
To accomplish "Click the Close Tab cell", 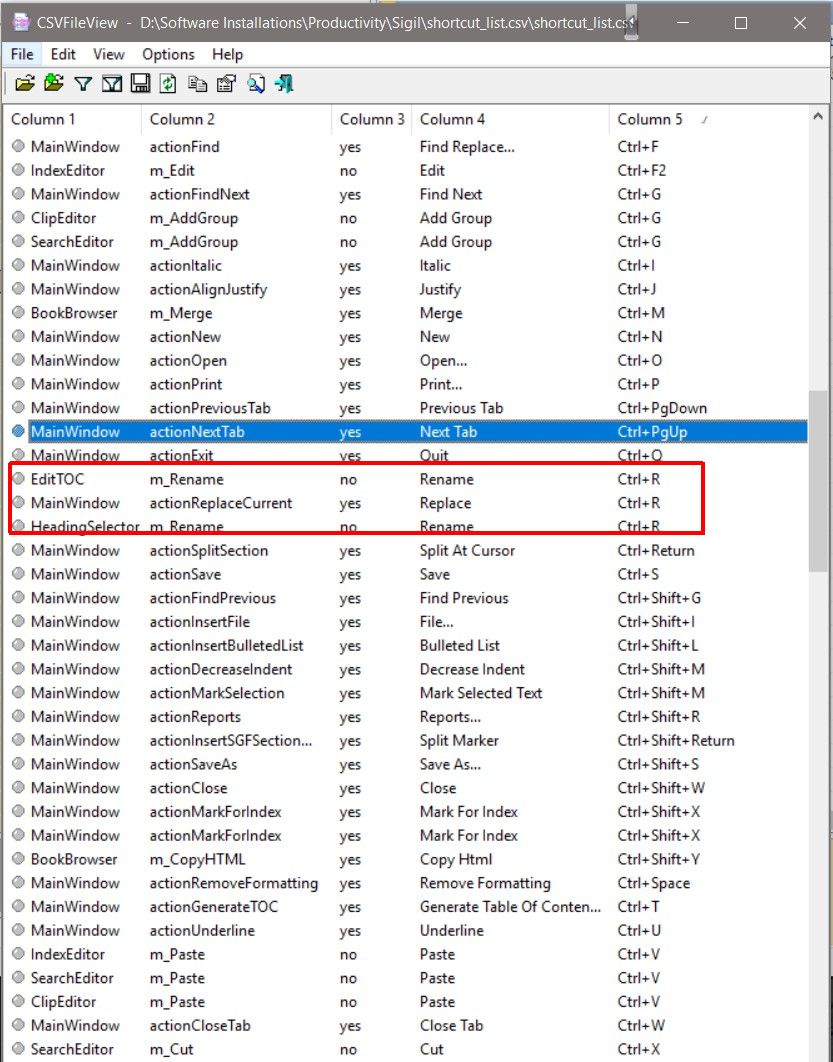I will (x=451, y=1025).
